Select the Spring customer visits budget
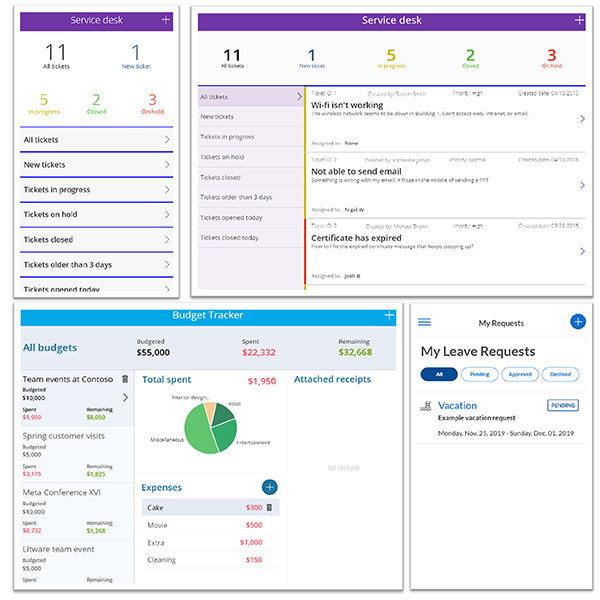The height and width of the screenshot is (600, 600). [x=77, y=454]
